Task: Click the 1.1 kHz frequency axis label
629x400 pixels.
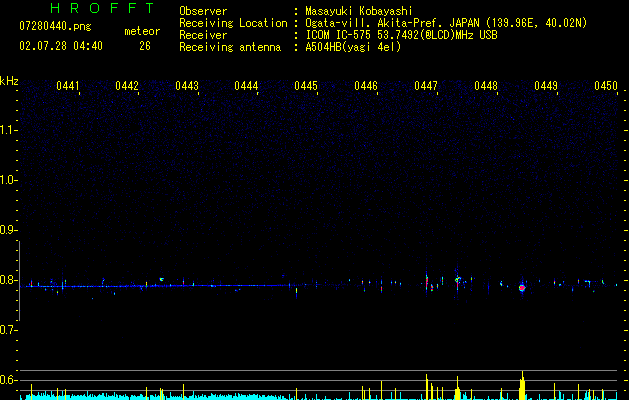Action: point(9,130)
